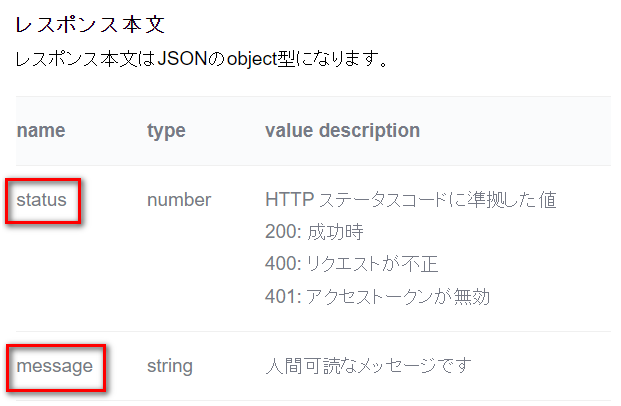Click the name column header
621x406 pixels.
pyautogui.click(x=41, y=130)
